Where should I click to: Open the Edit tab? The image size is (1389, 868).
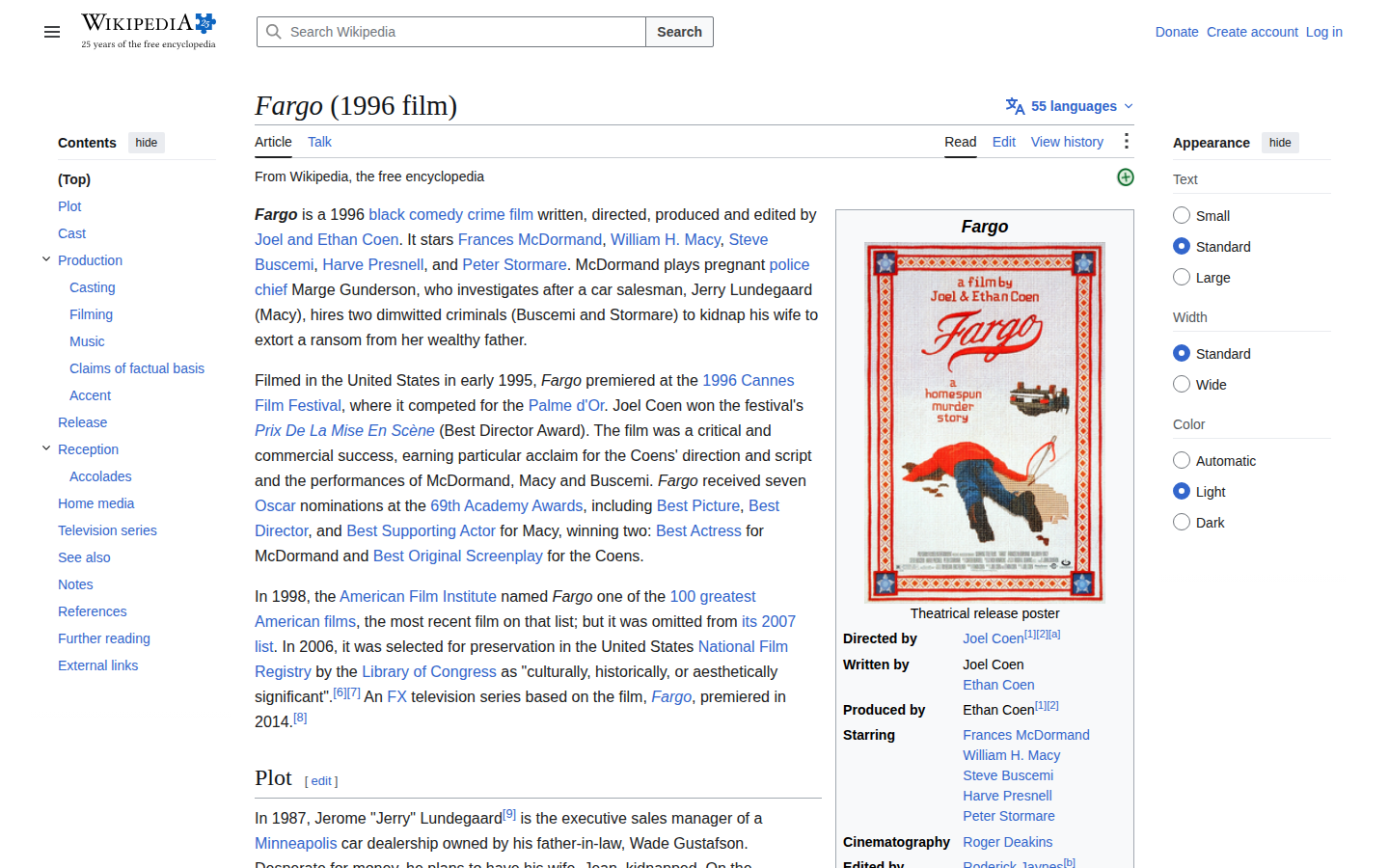1003,142
